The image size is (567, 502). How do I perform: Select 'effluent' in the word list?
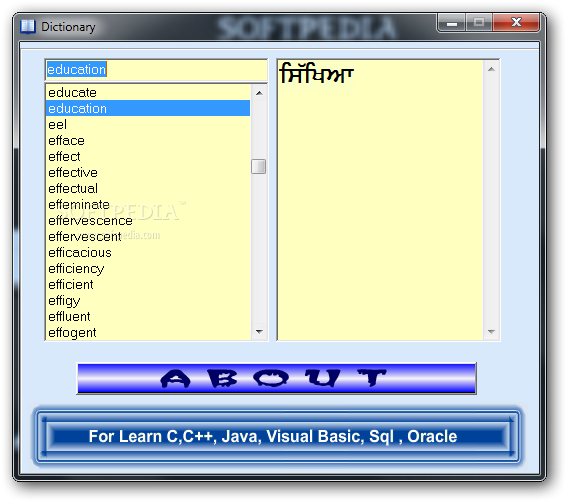148,316
